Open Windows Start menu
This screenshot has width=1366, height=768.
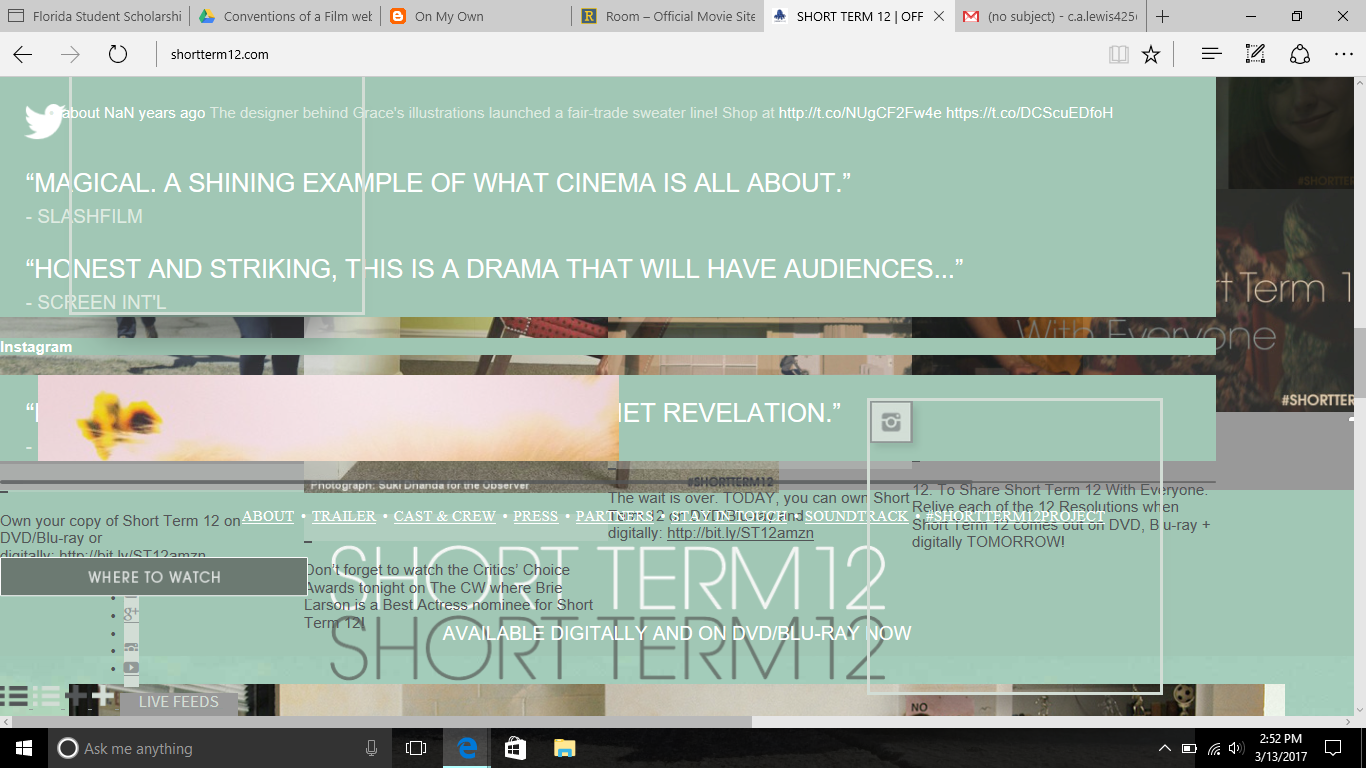(x=24, y=748)
